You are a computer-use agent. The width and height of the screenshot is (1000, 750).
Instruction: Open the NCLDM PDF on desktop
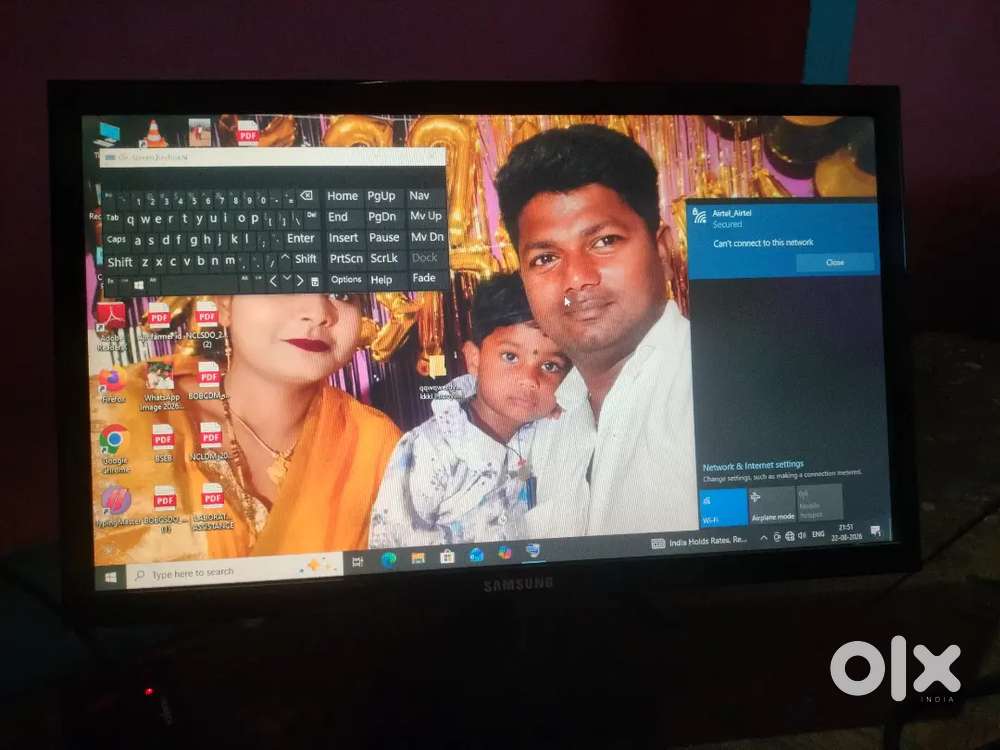pyautogui.click(x=210, y=441)
